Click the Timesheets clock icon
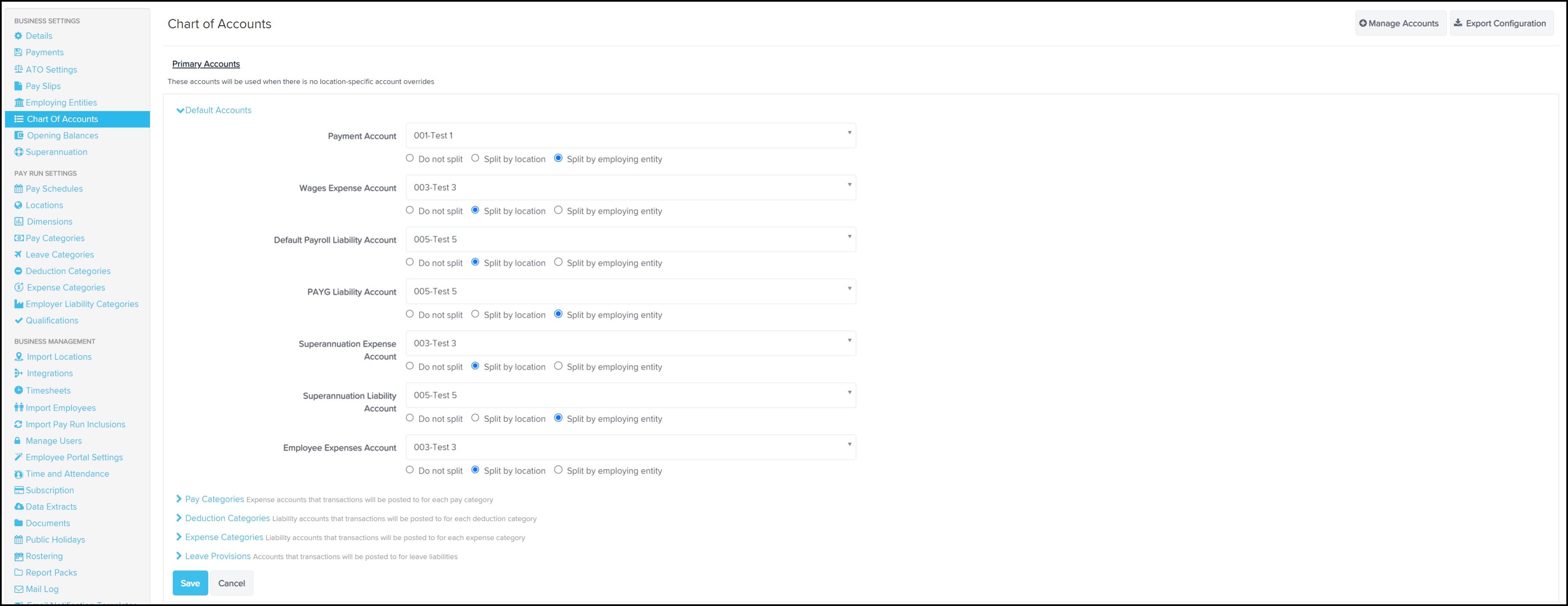 [18, 390]
